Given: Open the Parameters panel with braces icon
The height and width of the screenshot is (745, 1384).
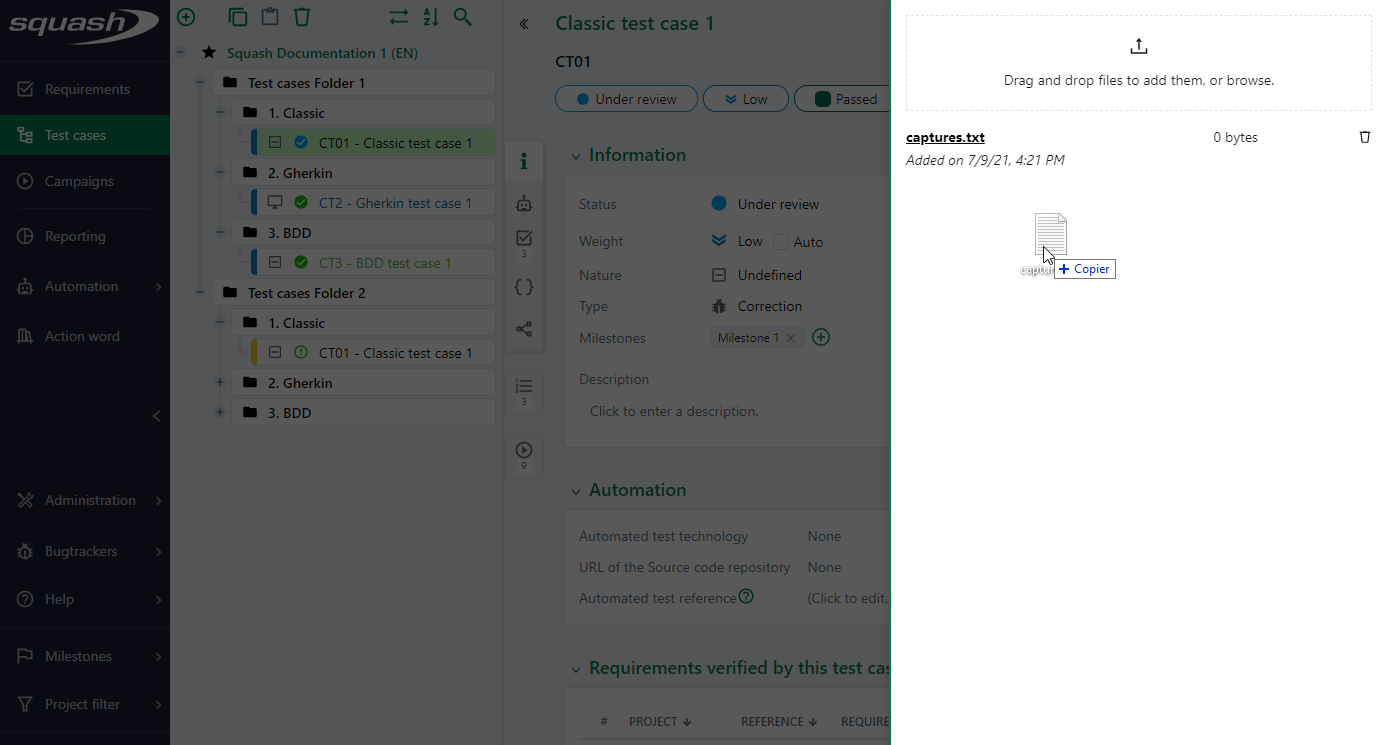Looking at the screenshot, I should pos(524,287).
